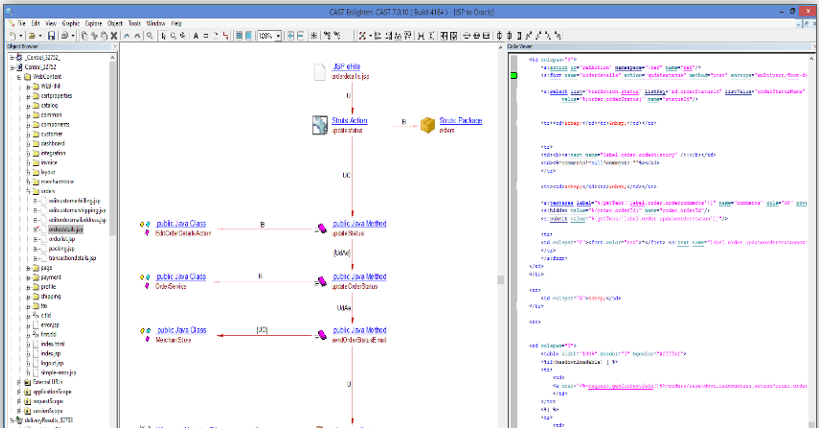819x428 pixels.
Task: Select the pointer arrow tool
Action: click(x=163, y=36)
